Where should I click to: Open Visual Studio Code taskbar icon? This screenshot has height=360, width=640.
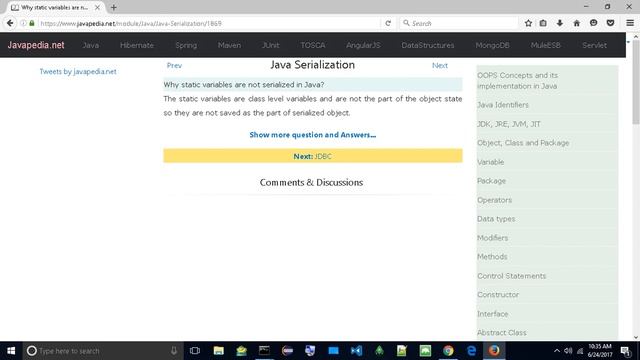pyautogui.click(x=356, y=351)
